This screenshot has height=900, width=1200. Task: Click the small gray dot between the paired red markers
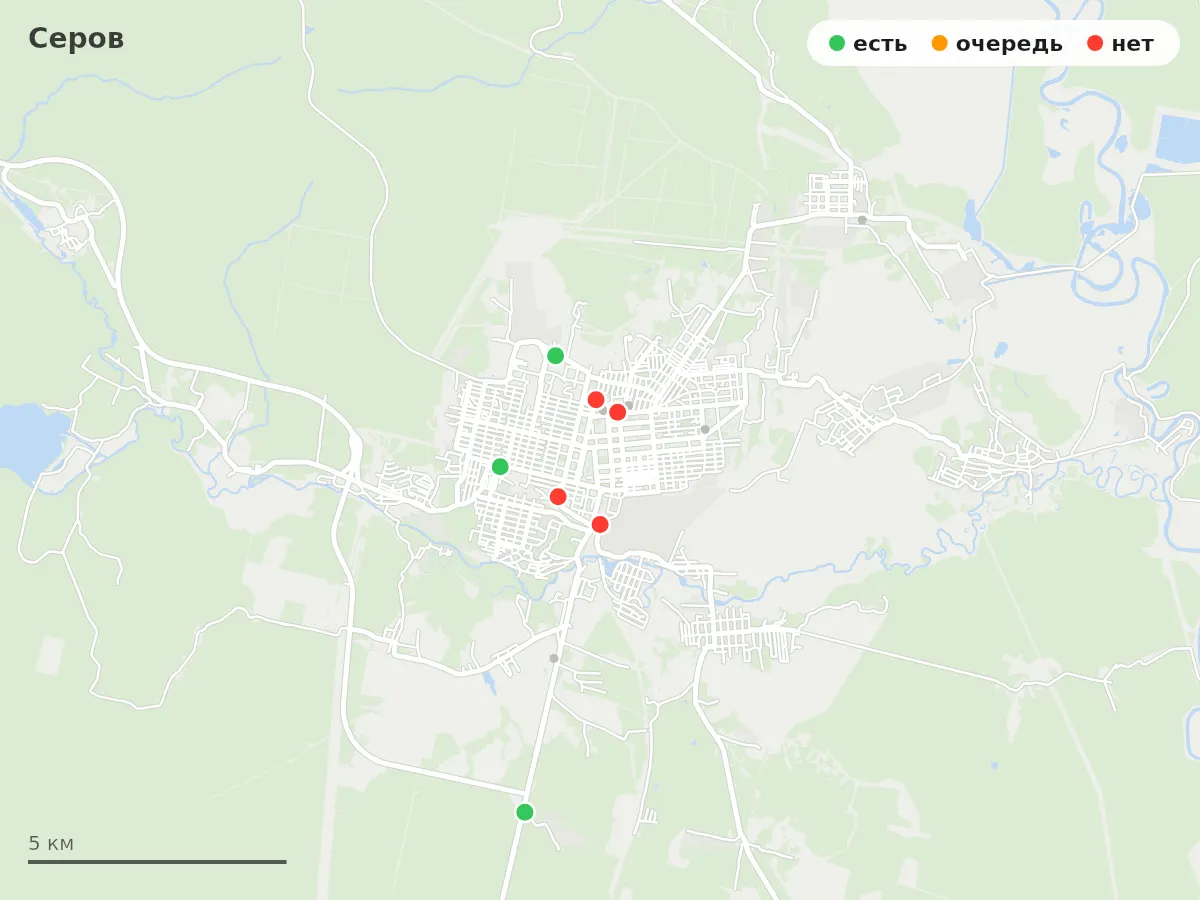point(604,410)
